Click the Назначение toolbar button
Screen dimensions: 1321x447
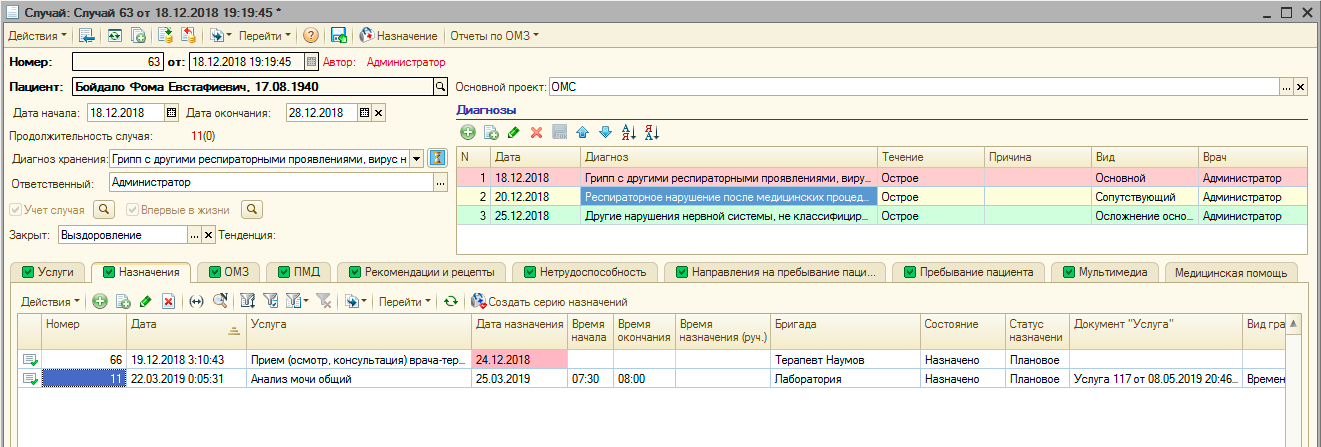(398, 36)
